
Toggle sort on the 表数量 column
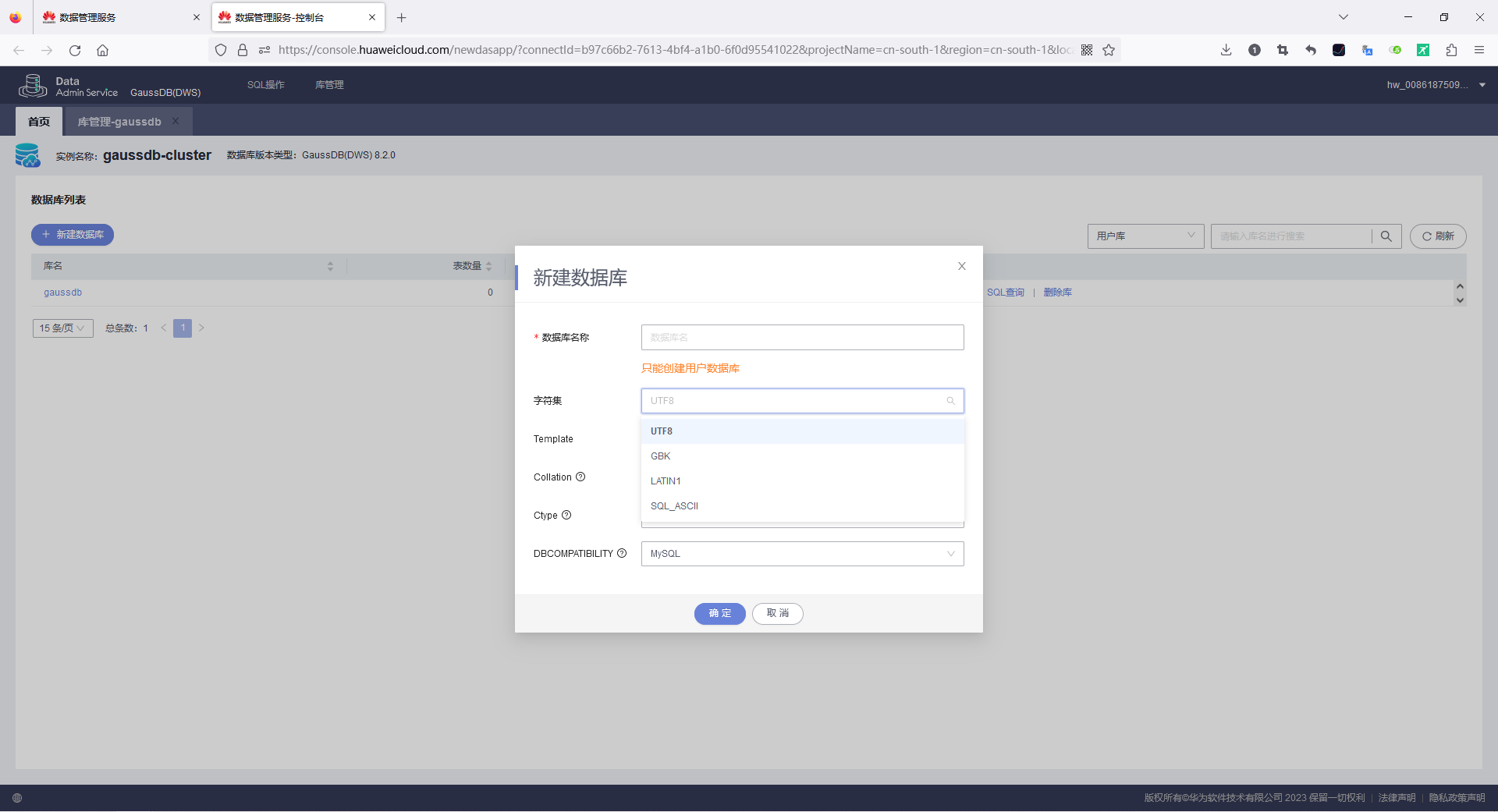pos(489,266)
